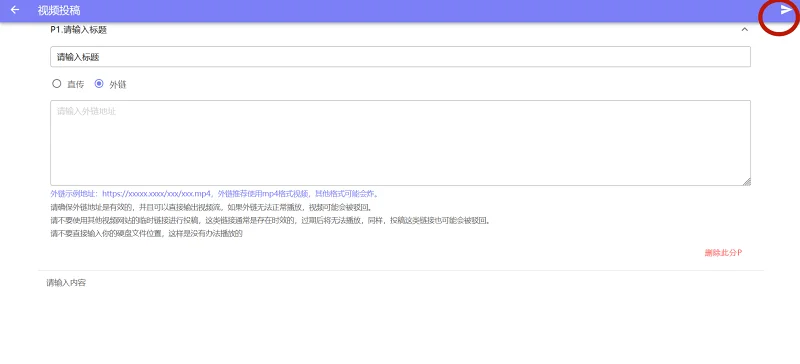The height and width of the screenshot is (364, 800).
Task: Select the 外链 external link option
Action: pos(99,84)
